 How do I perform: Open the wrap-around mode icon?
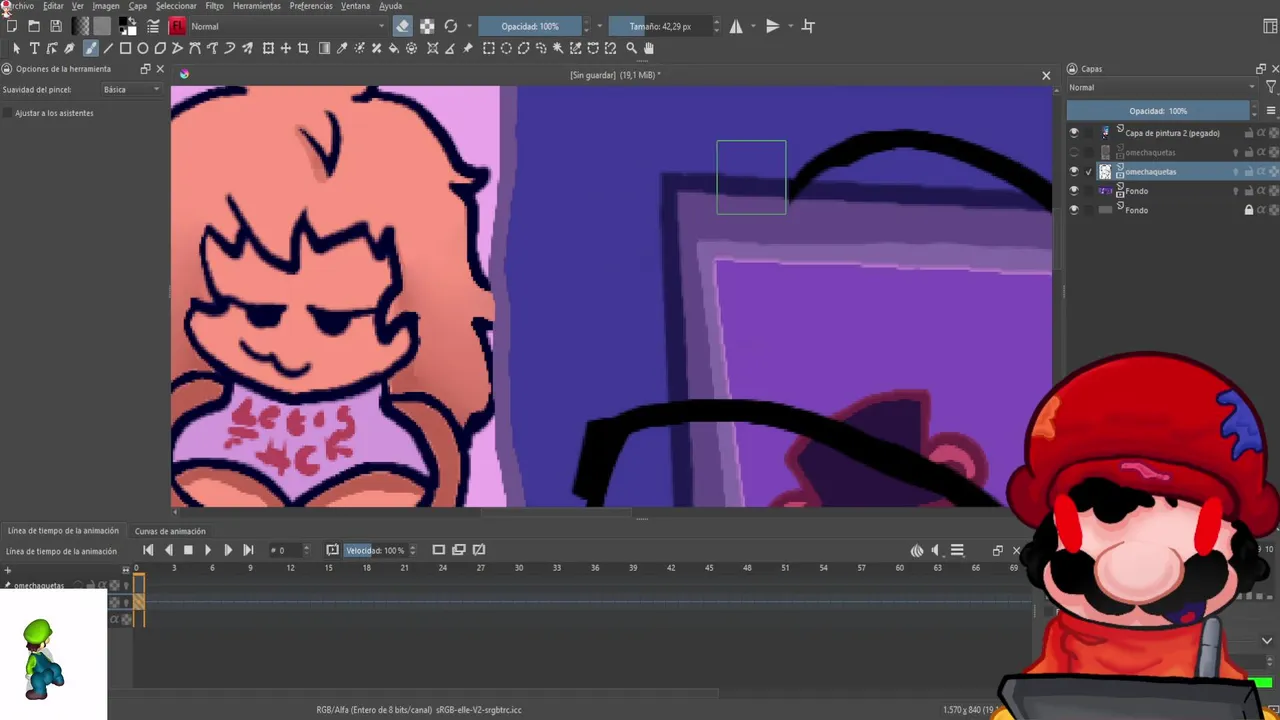(x=808, y=26)
